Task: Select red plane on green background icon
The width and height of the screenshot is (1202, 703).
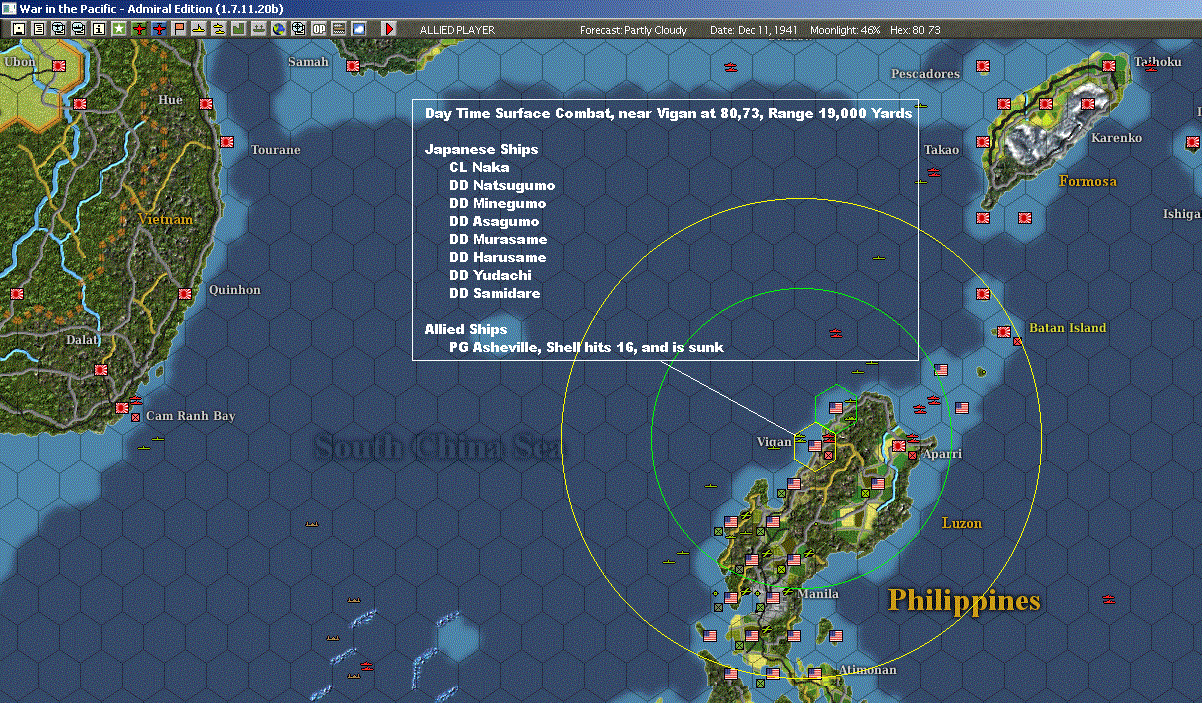Action: pos(138,29)
